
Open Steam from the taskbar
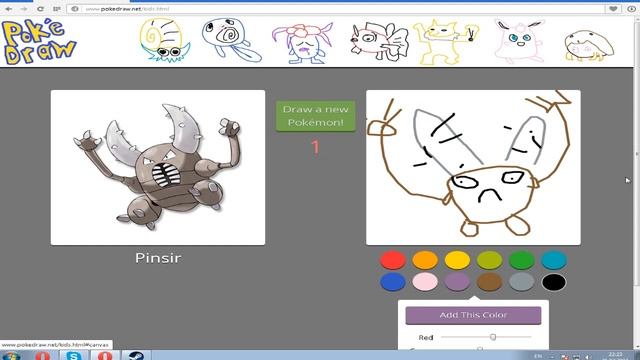136,356
